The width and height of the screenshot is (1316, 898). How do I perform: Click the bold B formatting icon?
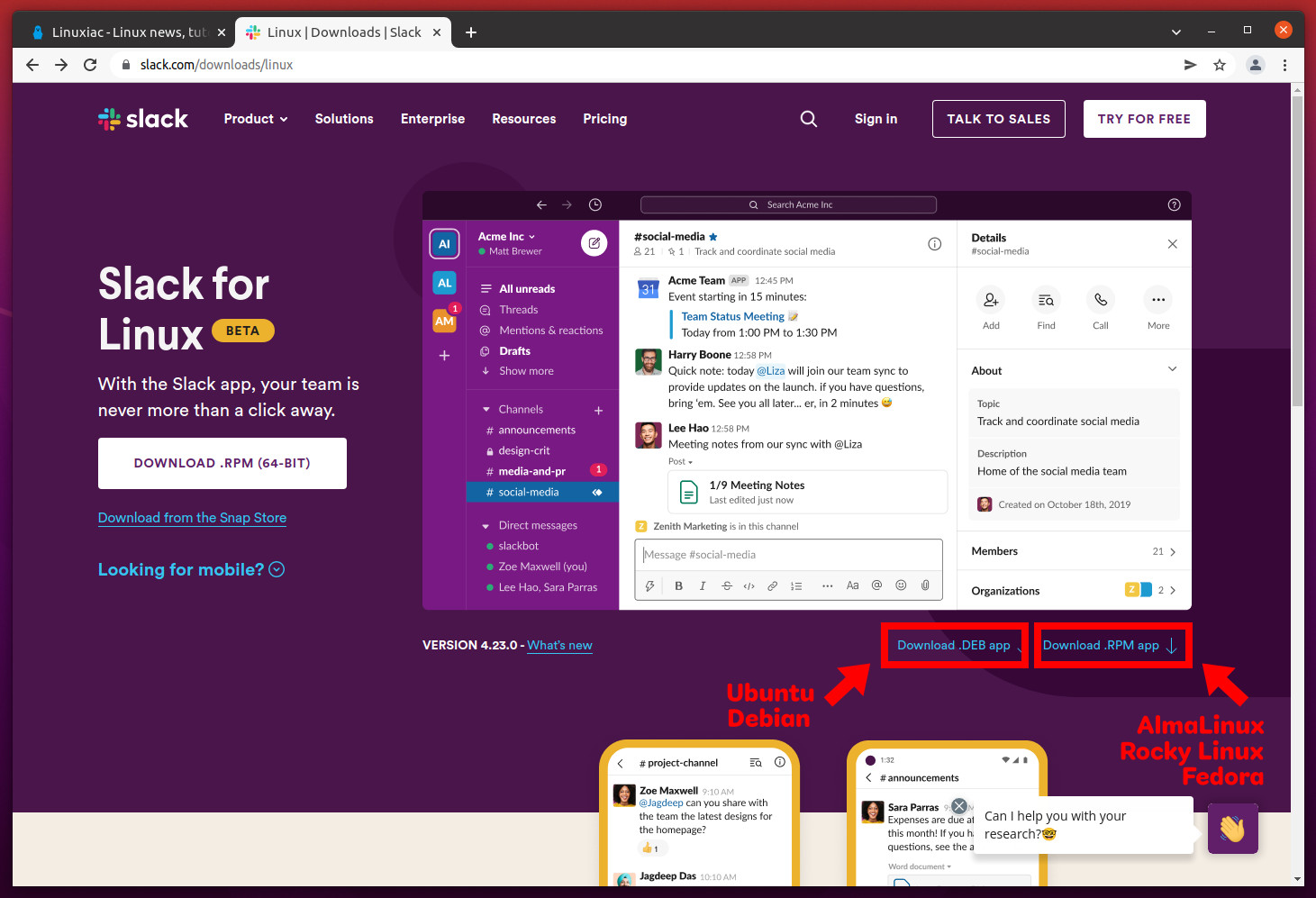pyautogui.click(x=678, y=585)
